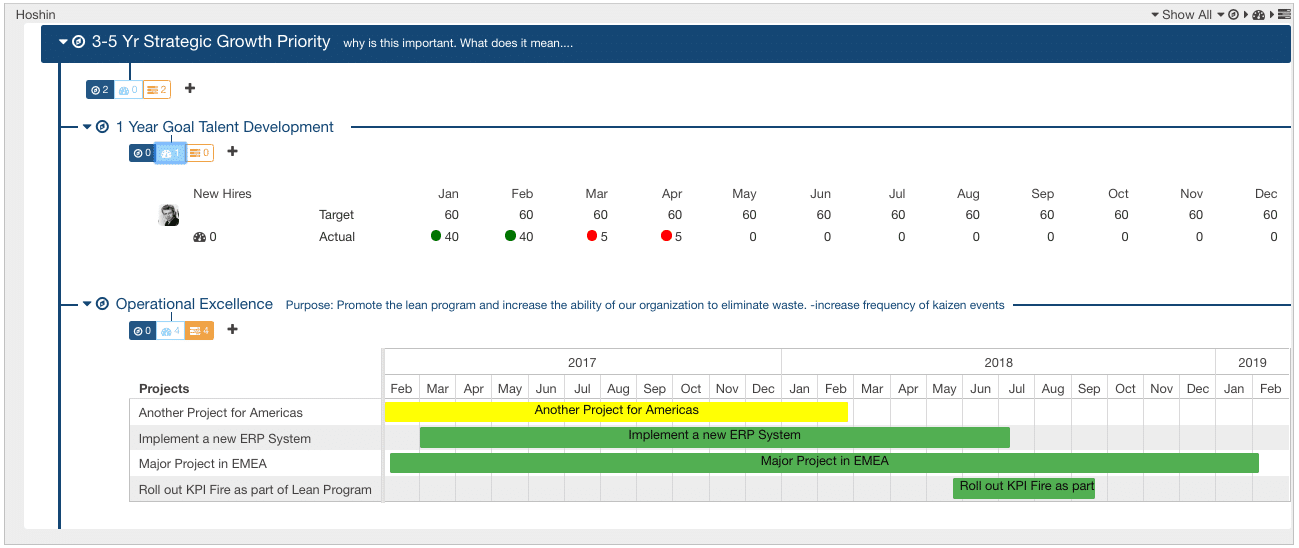Click the green Roll out KPI Fire timeline bar
The image size is (1299, 548).
point(1023,488)
